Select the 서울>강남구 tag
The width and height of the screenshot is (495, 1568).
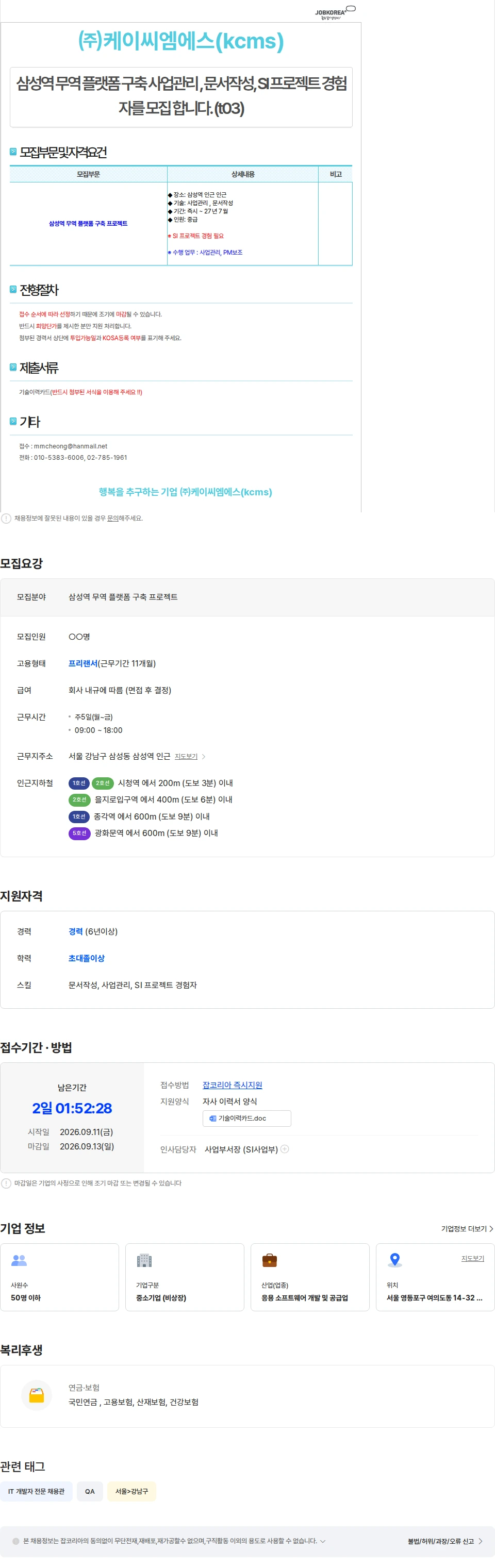coord(131,1491)
